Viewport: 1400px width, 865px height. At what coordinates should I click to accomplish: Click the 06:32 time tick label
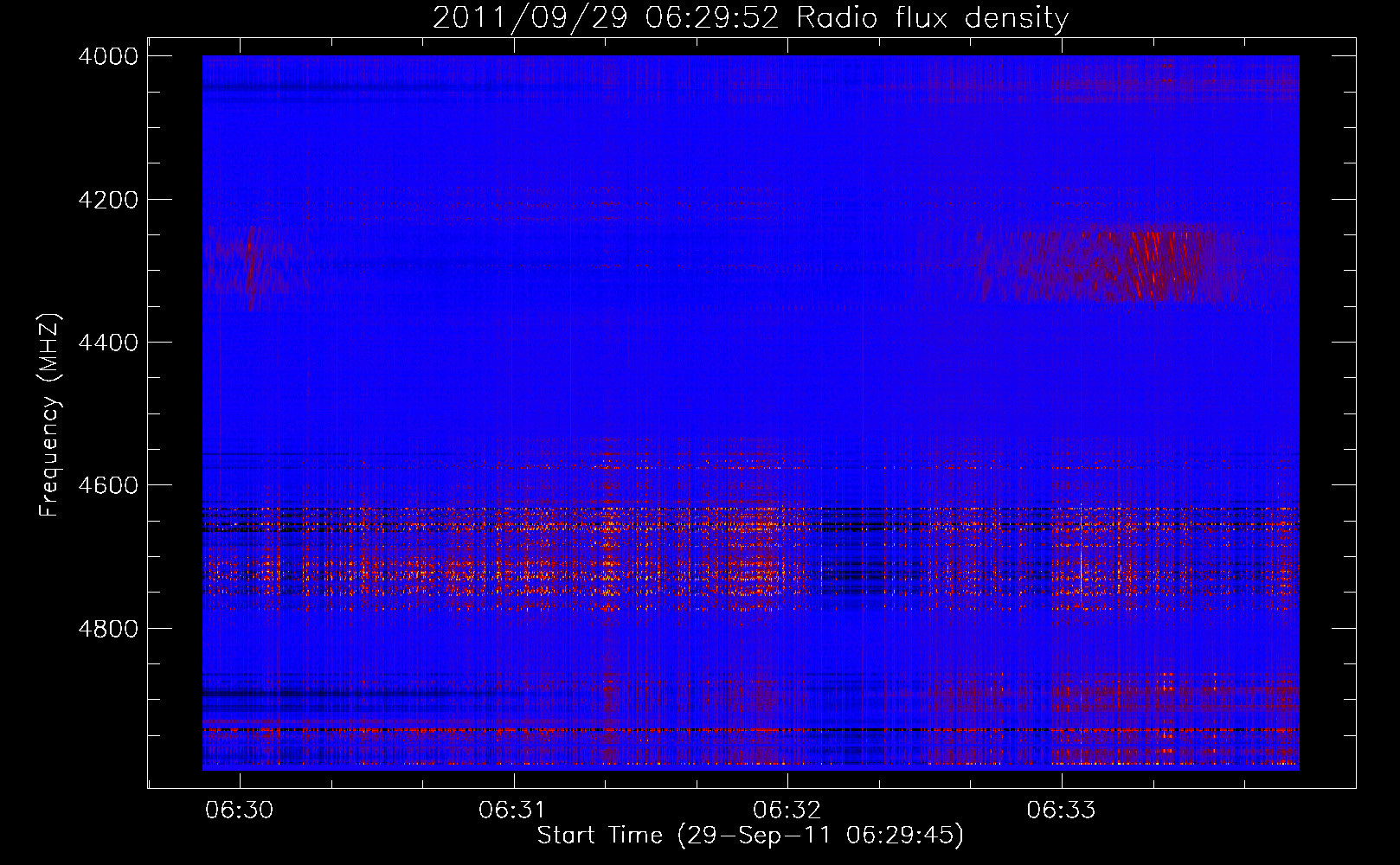pyautogui.click(x=787, y=811)
